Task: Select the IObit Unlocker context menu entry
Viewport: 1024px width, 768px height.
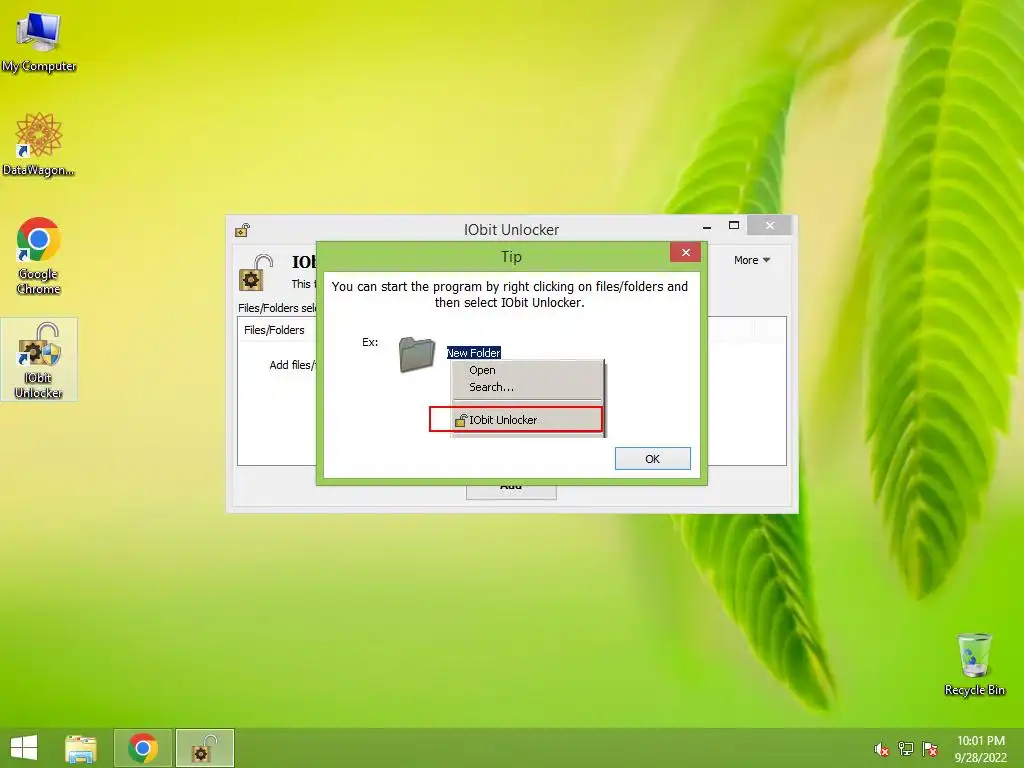Action: coord(516,420)
